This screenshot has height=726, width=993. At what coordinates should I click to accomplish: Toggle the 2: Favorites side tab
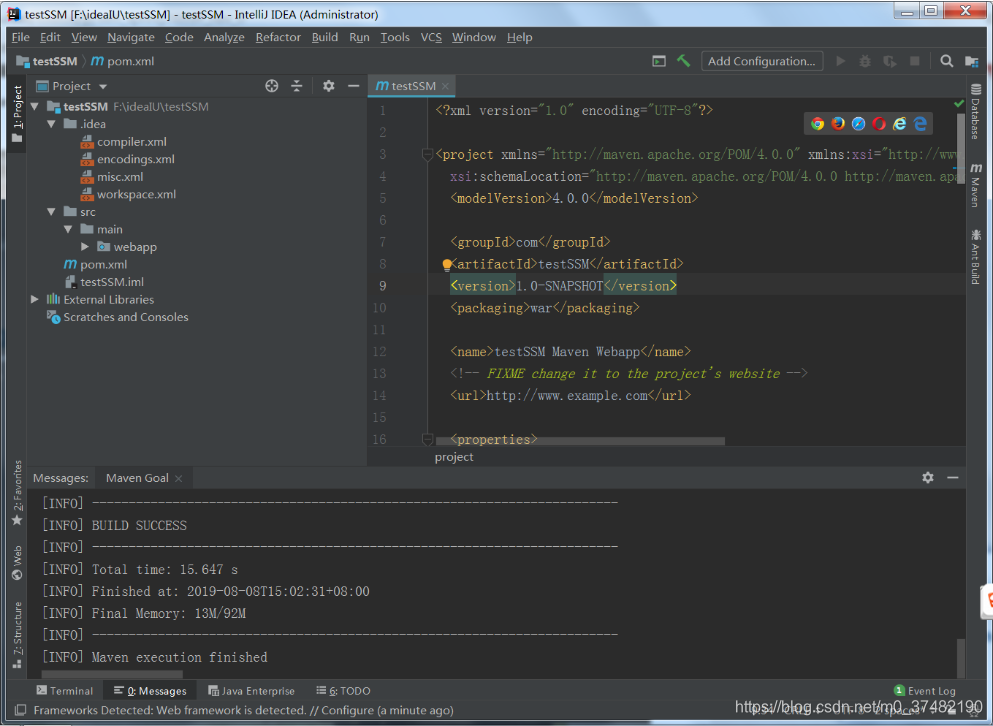pos(17,493)
